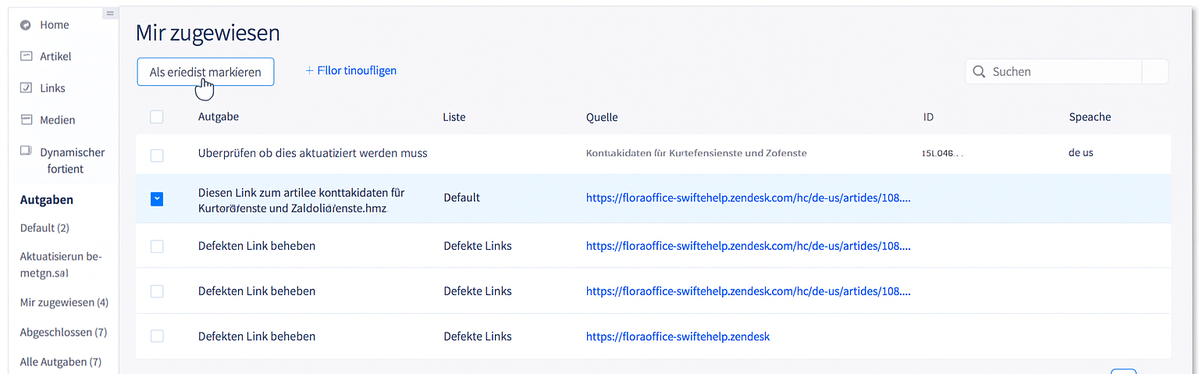Click the Dynamischer sidebar icon
The image size is (1199, 374).
pyautogui.click(x=25, y=151)
